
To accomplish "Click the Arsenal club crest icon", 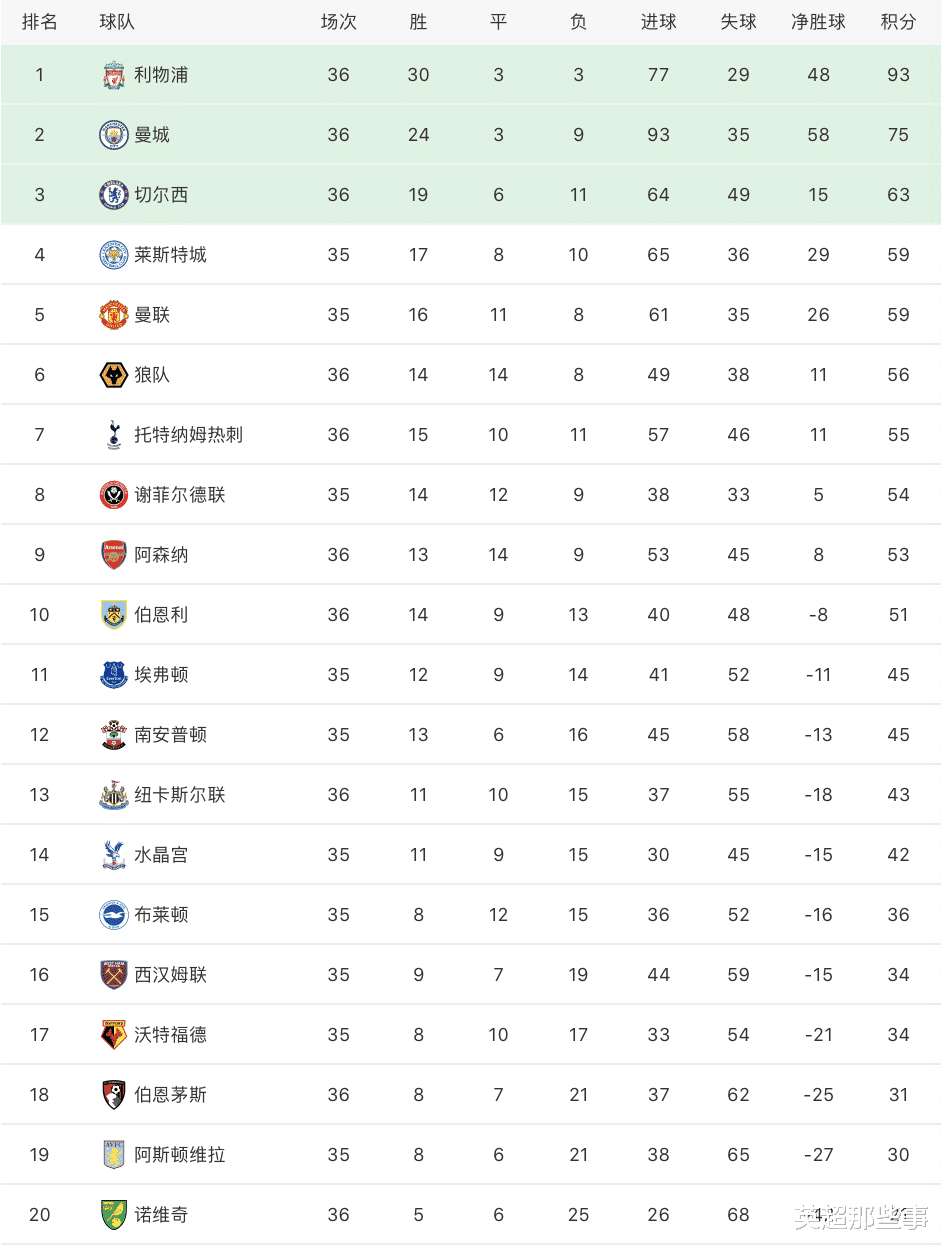I will [x=114, y=555].
